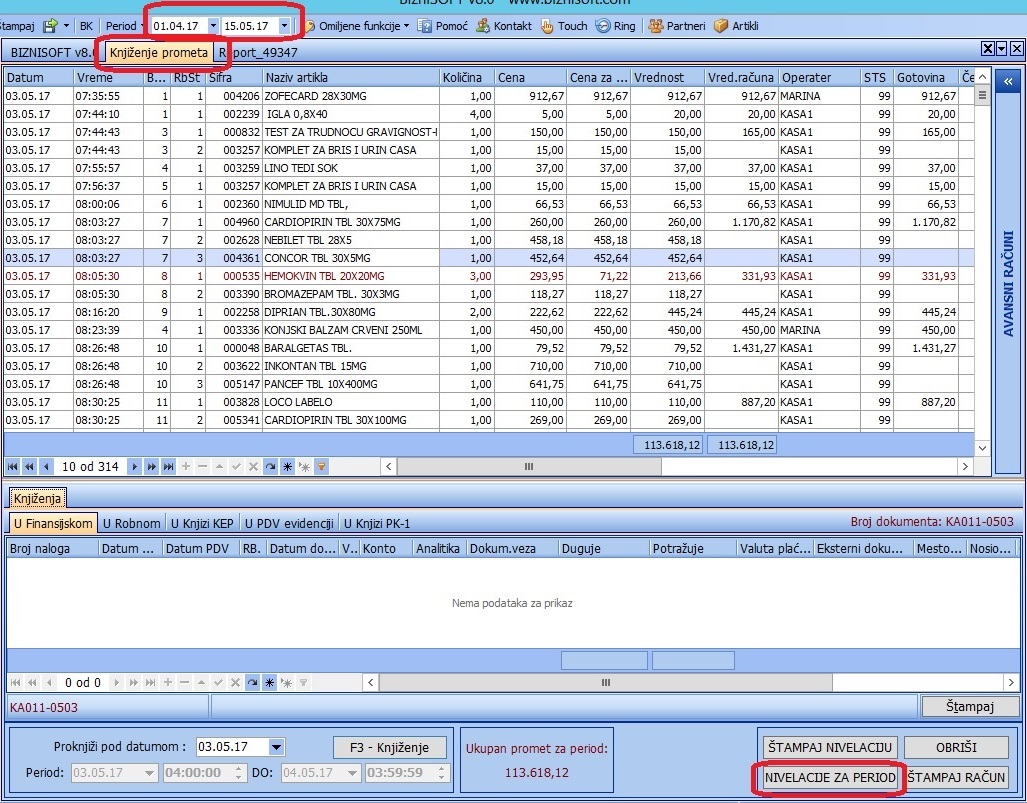The image size is (1027, 803).
Task: Select the HEMOKVIN TBL 20X20MG row
Action: pyautogui.click(x=489, y=276)
